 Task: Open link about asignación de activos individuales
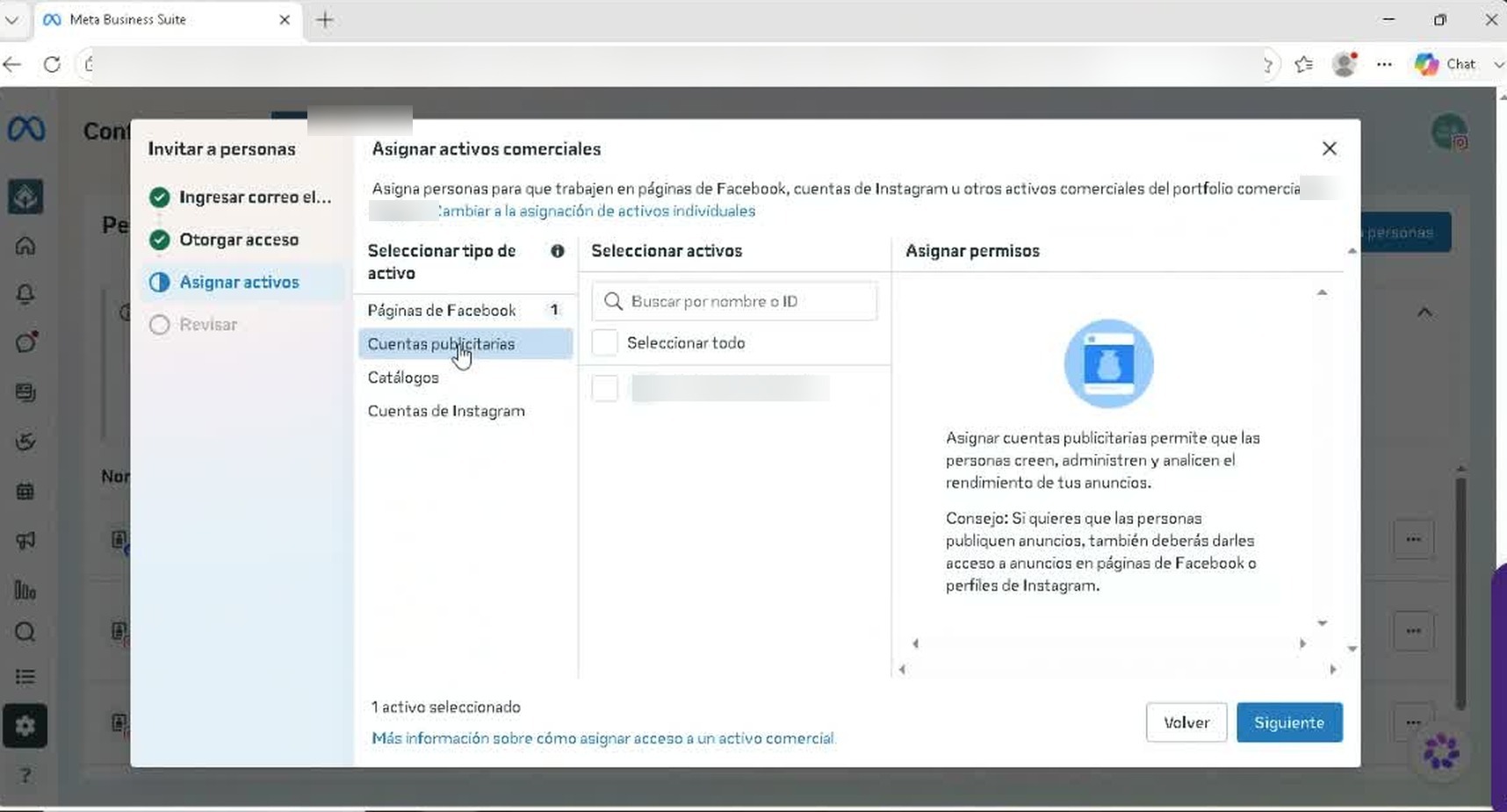tap(597, 212)
